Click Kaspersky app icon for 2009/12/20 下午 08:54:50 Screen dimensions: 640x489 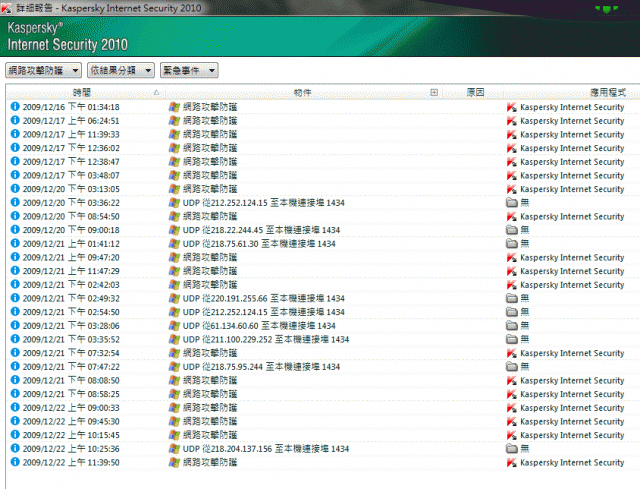[x=511, y=216]
